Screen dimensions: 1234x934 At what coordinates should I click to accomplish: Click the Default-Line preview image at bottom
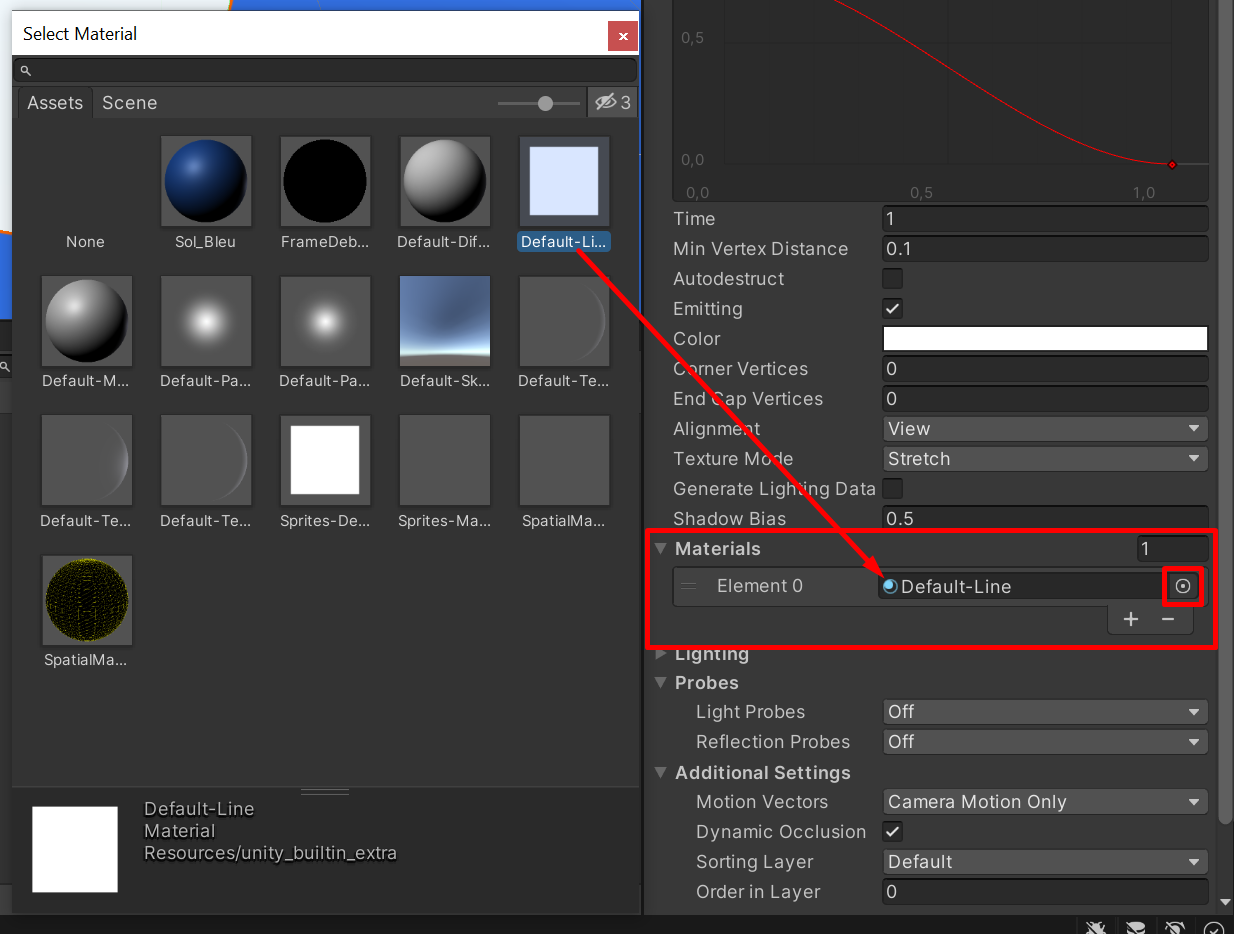click(75, 849)
